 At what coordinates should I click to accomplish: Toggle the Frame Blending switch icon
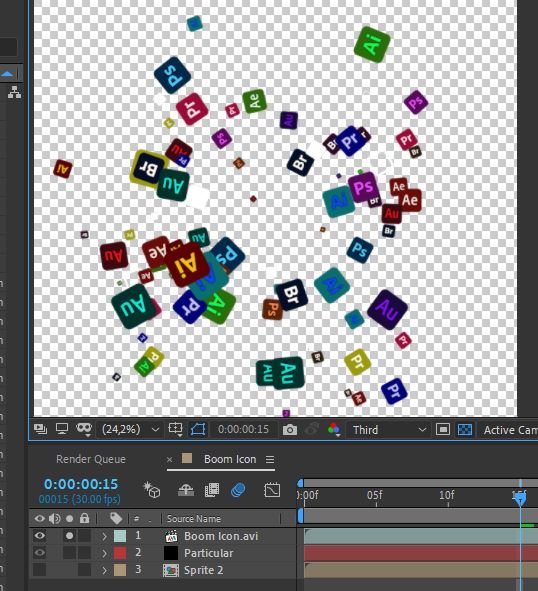click(x=212, y=490)
